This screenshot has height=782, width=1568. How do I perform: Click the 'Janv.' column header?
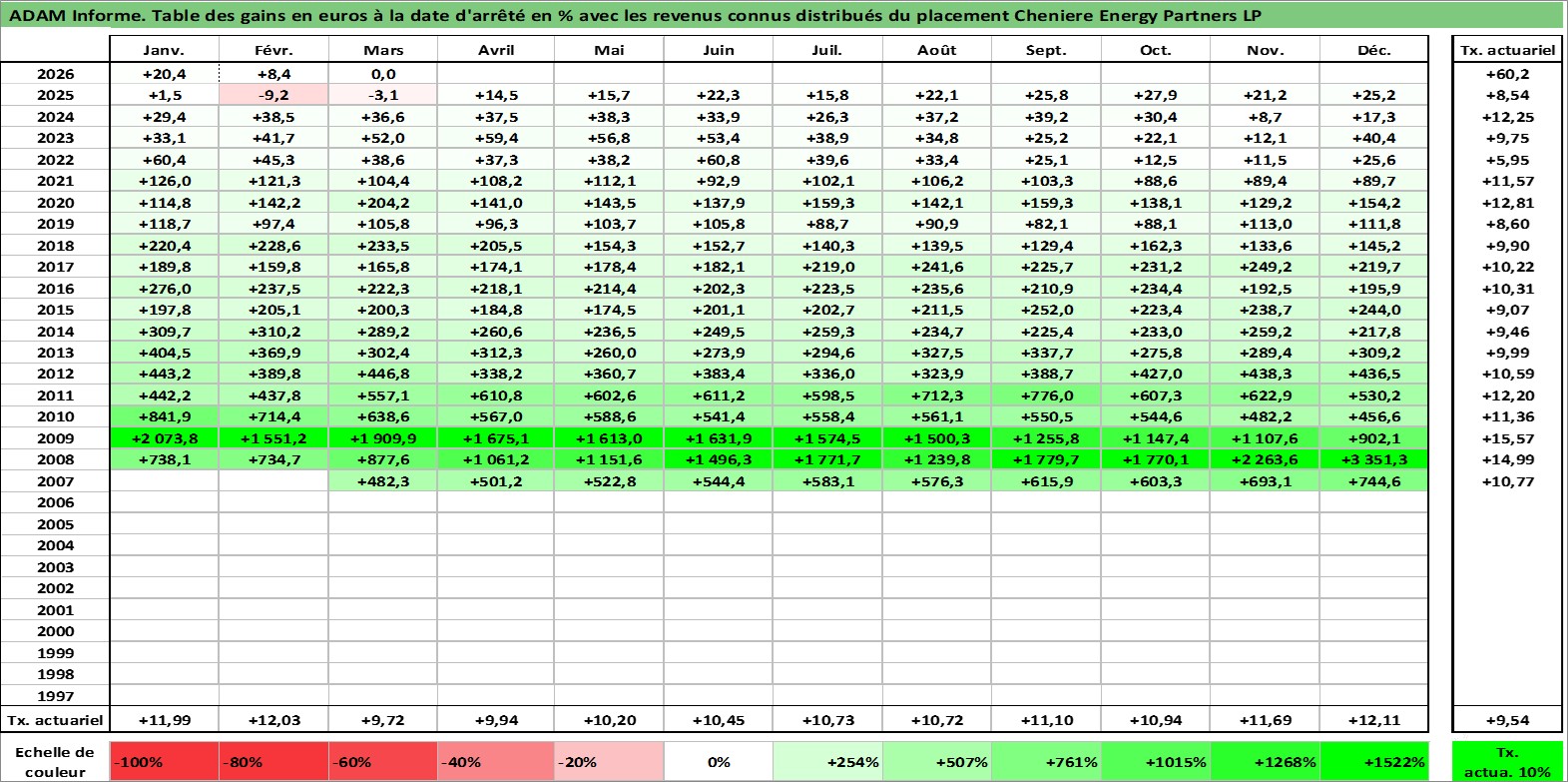[x=164, y=50]
